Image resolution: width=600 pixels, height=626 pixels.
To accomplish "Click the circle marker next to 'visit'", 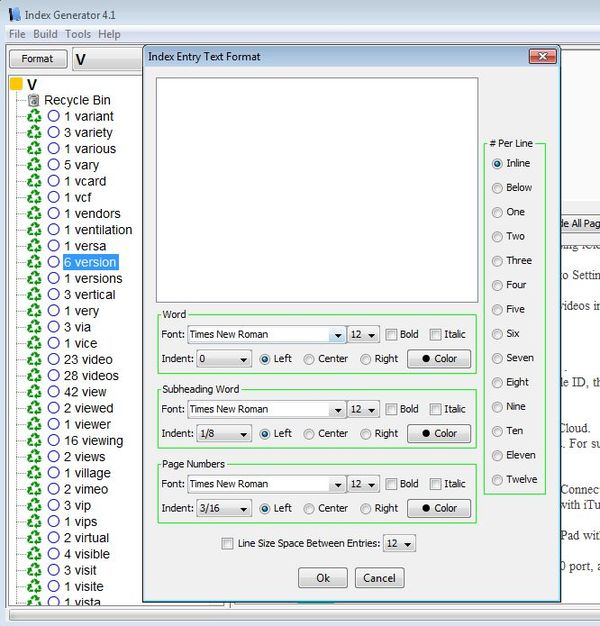I will pyautogui.click(x=53, y=570).
